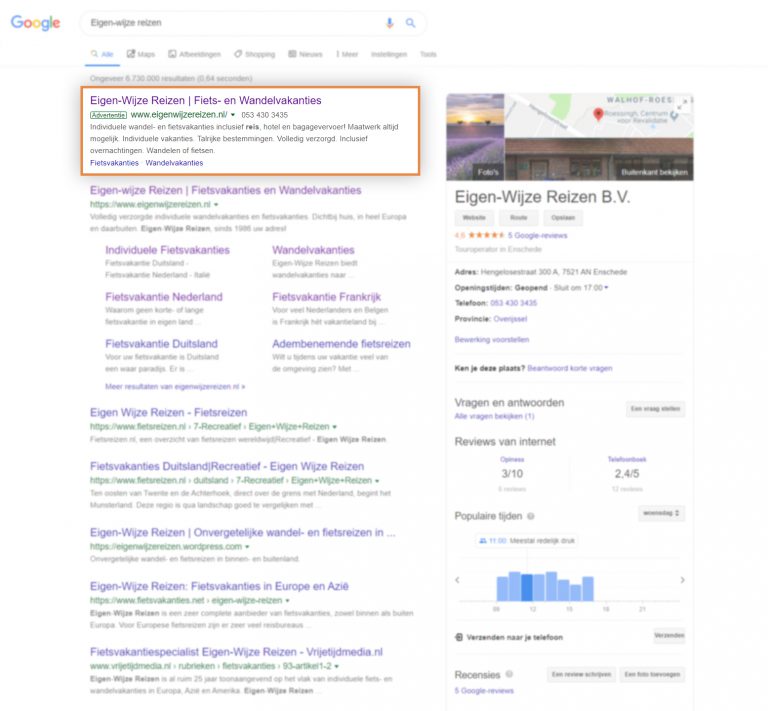This screenshot has height=711, width=768.
Task: Click the Verzenden button
Action: tap(669, 636)
